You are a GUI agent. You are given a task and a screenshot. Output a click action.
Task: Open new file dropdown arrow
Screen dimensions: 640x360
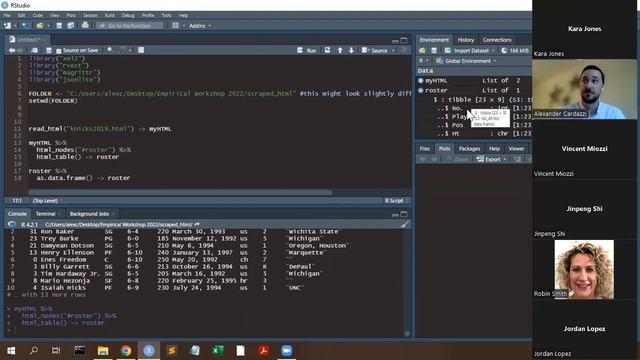(15, 26)
